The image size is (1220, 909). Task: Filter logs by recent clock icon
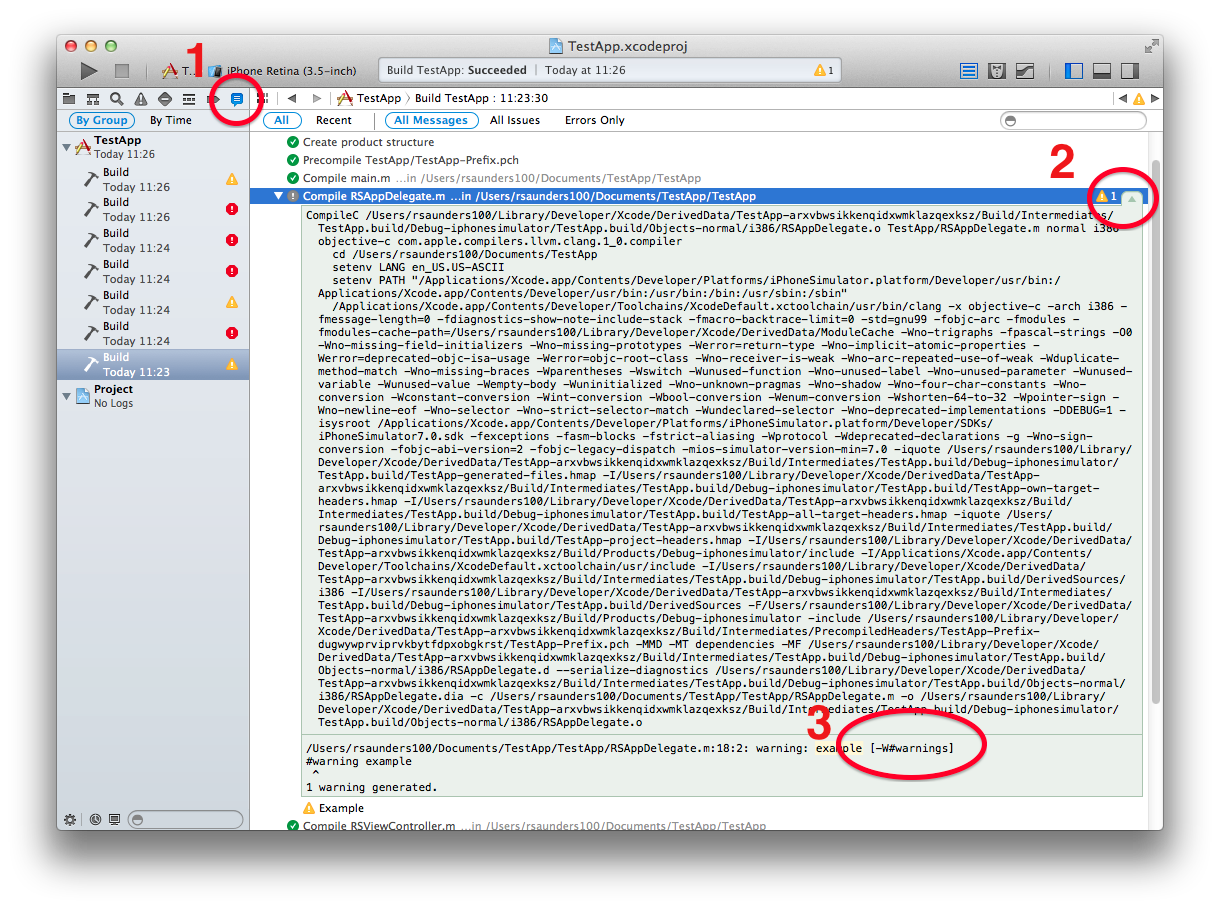point(96,819)
